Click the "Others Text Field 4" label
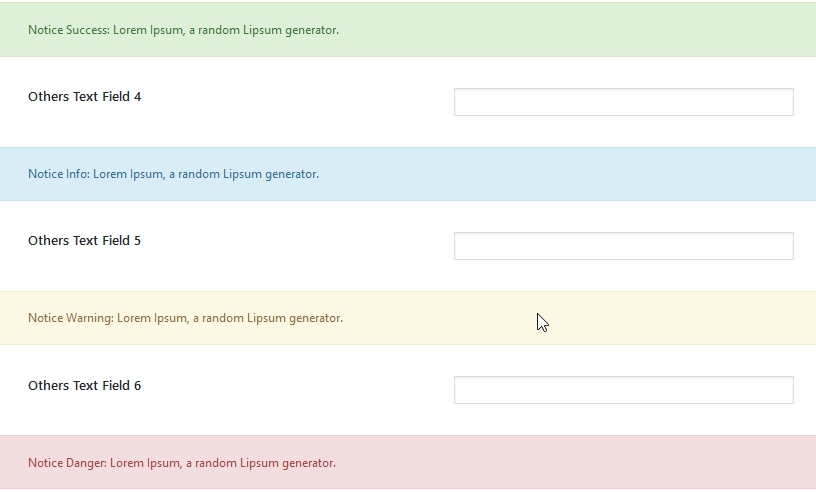This screenshot has width=816, height=492. coord(85,97)
